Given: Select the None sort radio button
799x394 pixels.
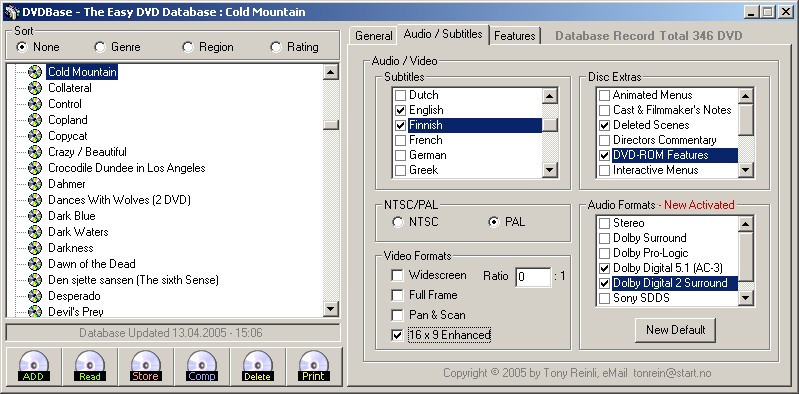Looking at the screenshot, I should pyautogui.click(x=22, y=47).
